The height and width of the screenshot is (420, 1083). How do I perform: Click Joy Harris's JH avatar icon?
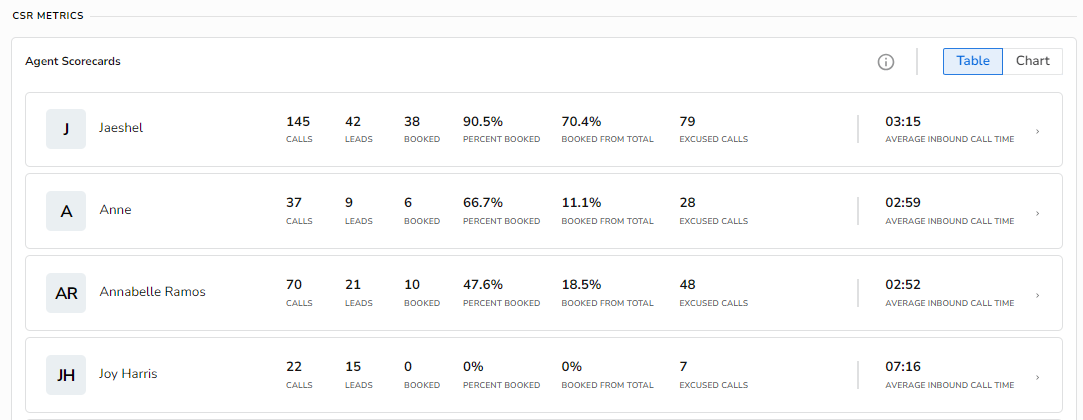click(66, 375)
